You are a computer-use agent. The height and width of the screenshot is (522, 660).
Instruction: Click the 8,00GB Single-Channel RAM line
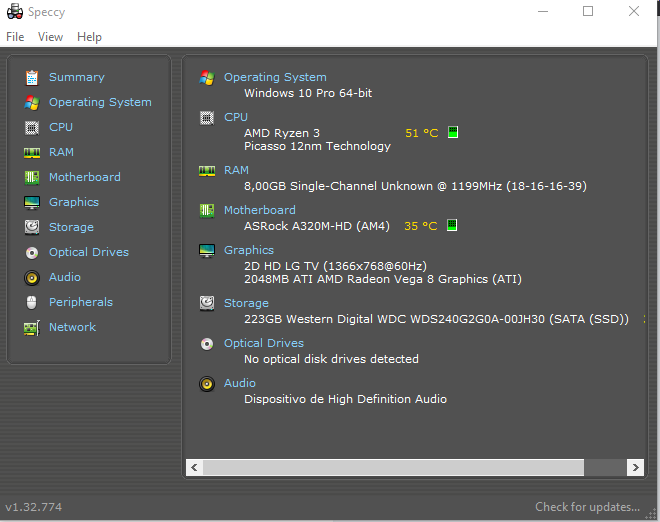pyautogui.click(x=415, y=186)
